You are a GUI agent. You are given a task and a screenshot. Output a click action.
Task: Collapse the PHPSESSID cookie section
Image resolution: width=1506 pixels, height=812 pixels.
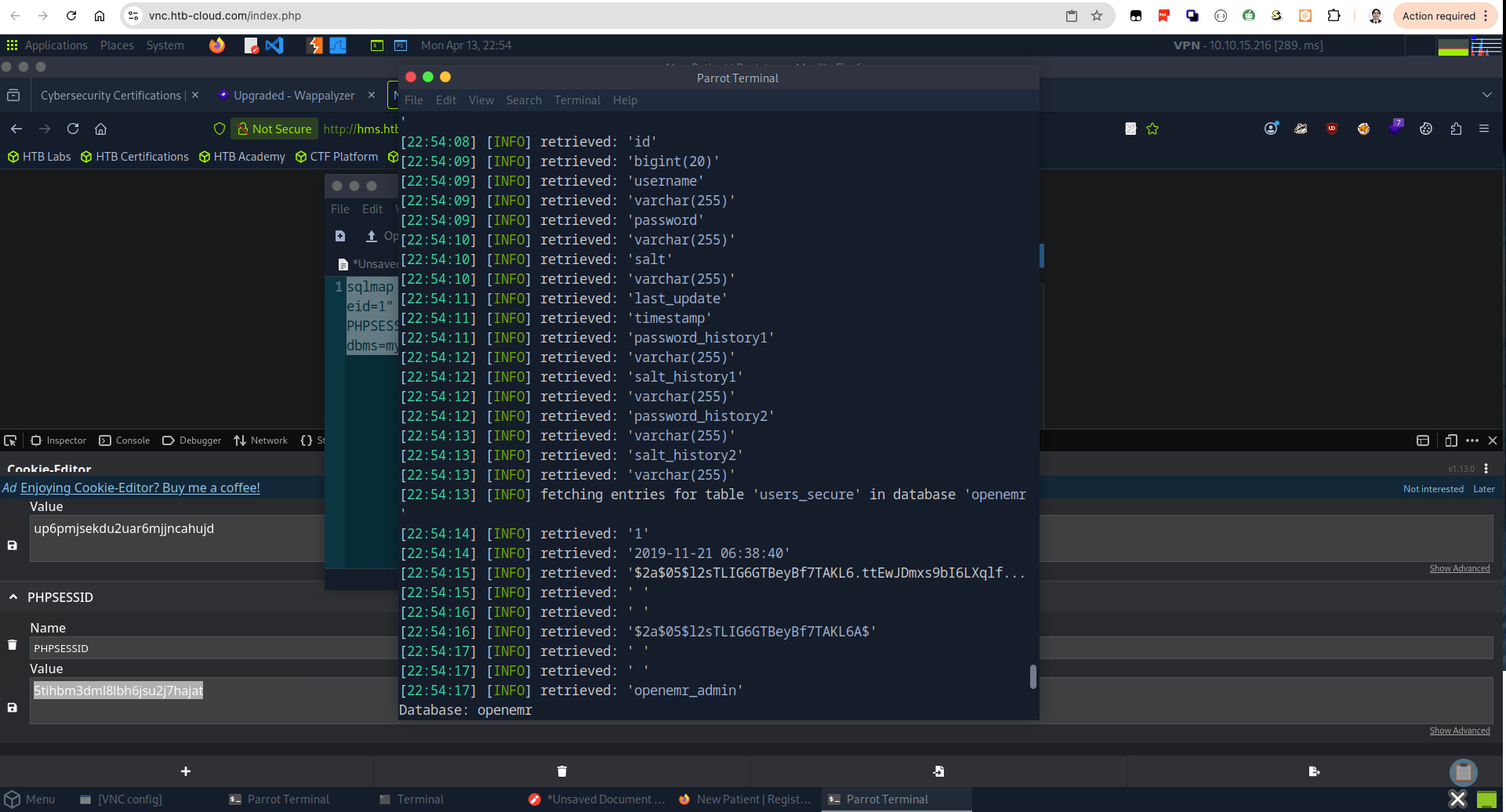coord(13,597)
